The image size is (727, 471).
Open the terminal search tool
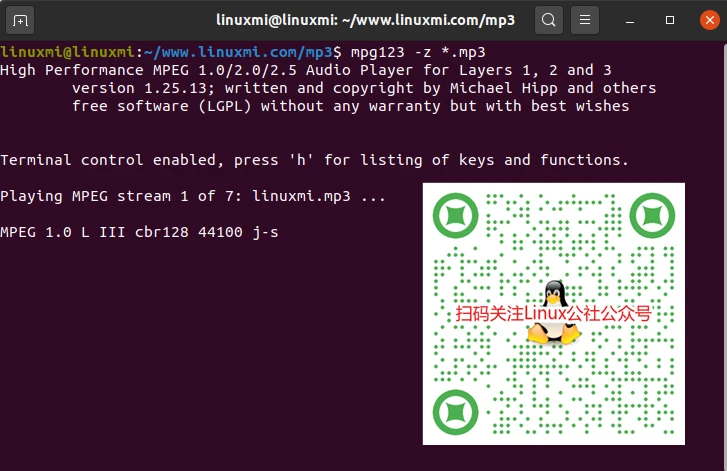click(x=548, y=20)
